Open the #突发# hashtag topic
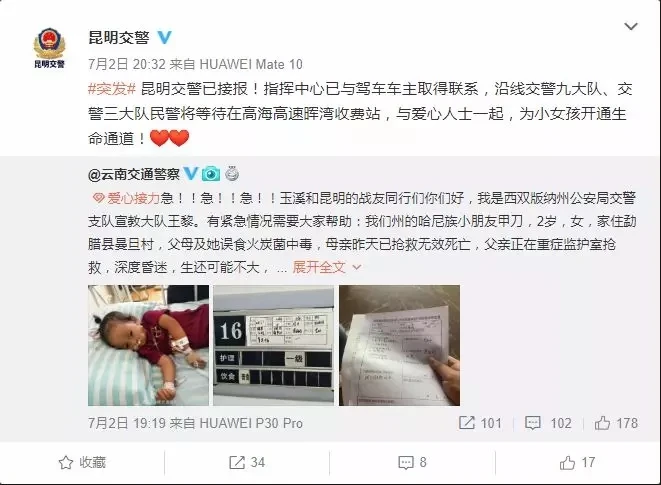The image size is (661, 485). (x=112, y=89)
